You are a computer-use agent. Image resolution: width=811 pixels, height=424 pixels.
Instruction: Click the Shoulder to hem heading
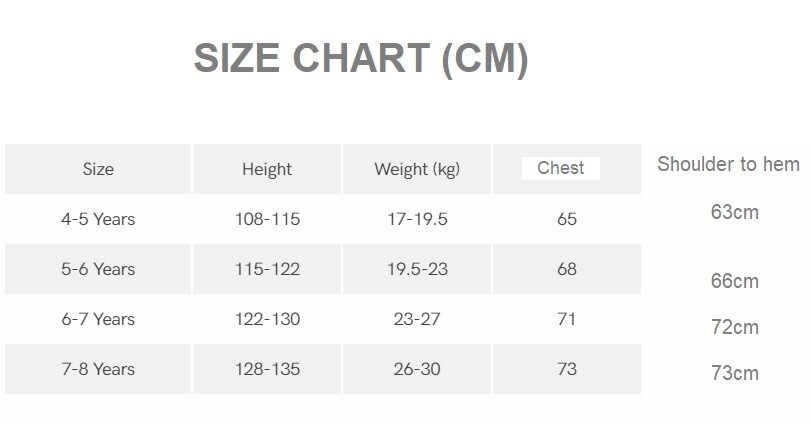[x=728, y=165]
